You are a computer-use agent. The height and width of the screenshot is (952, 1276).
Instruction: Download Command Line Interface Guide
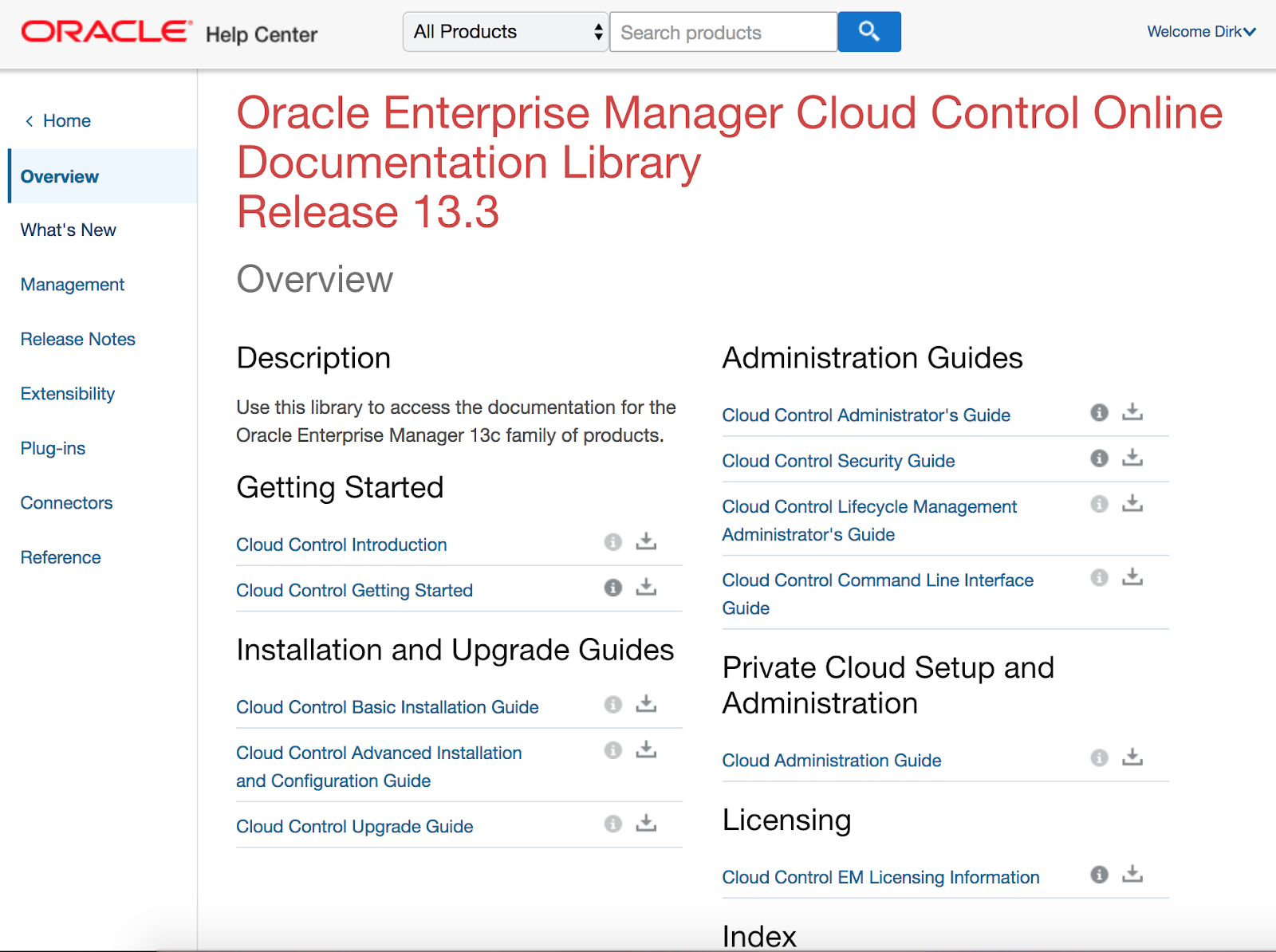[x=1132, y=576]
